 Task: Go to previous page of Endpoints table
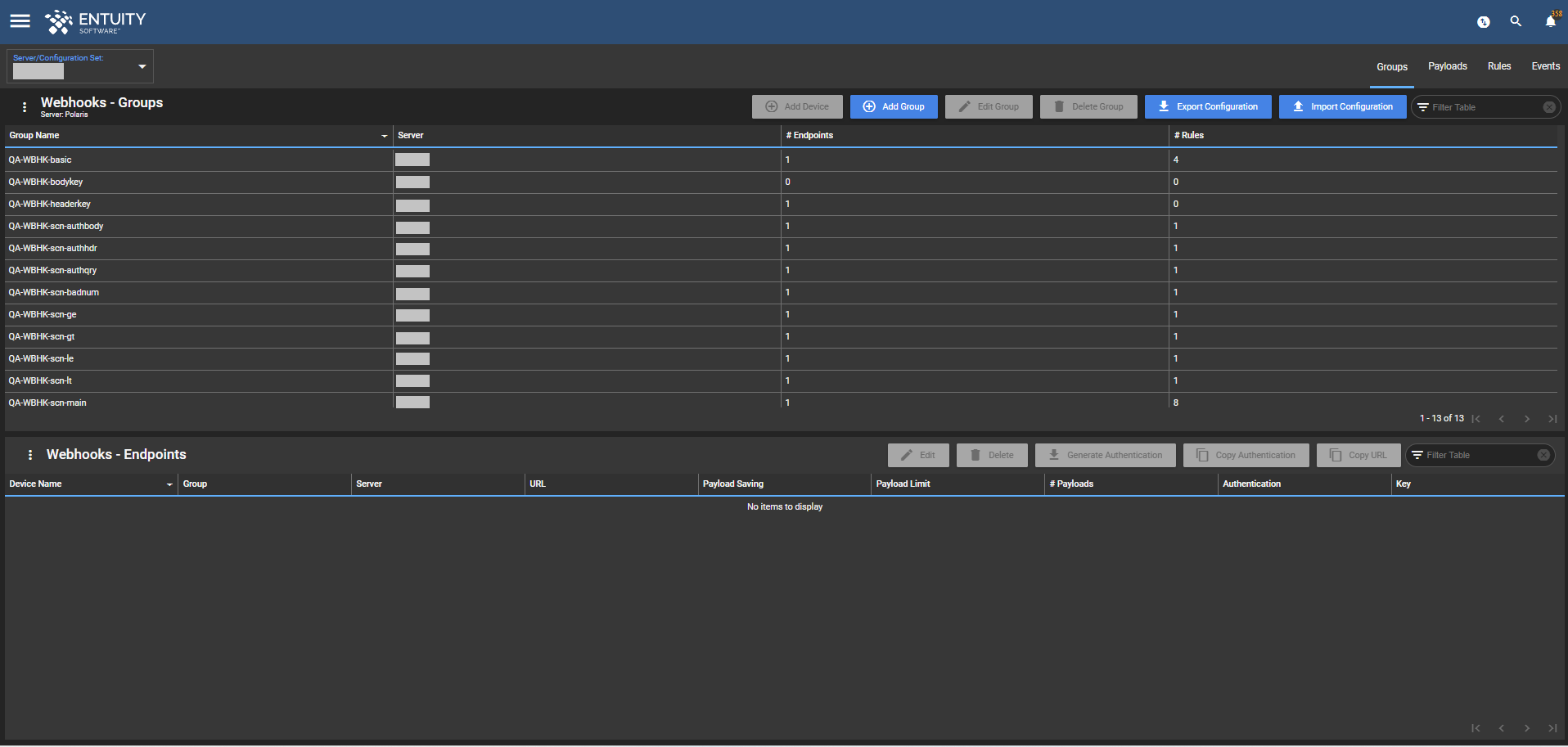[1501, 728]
